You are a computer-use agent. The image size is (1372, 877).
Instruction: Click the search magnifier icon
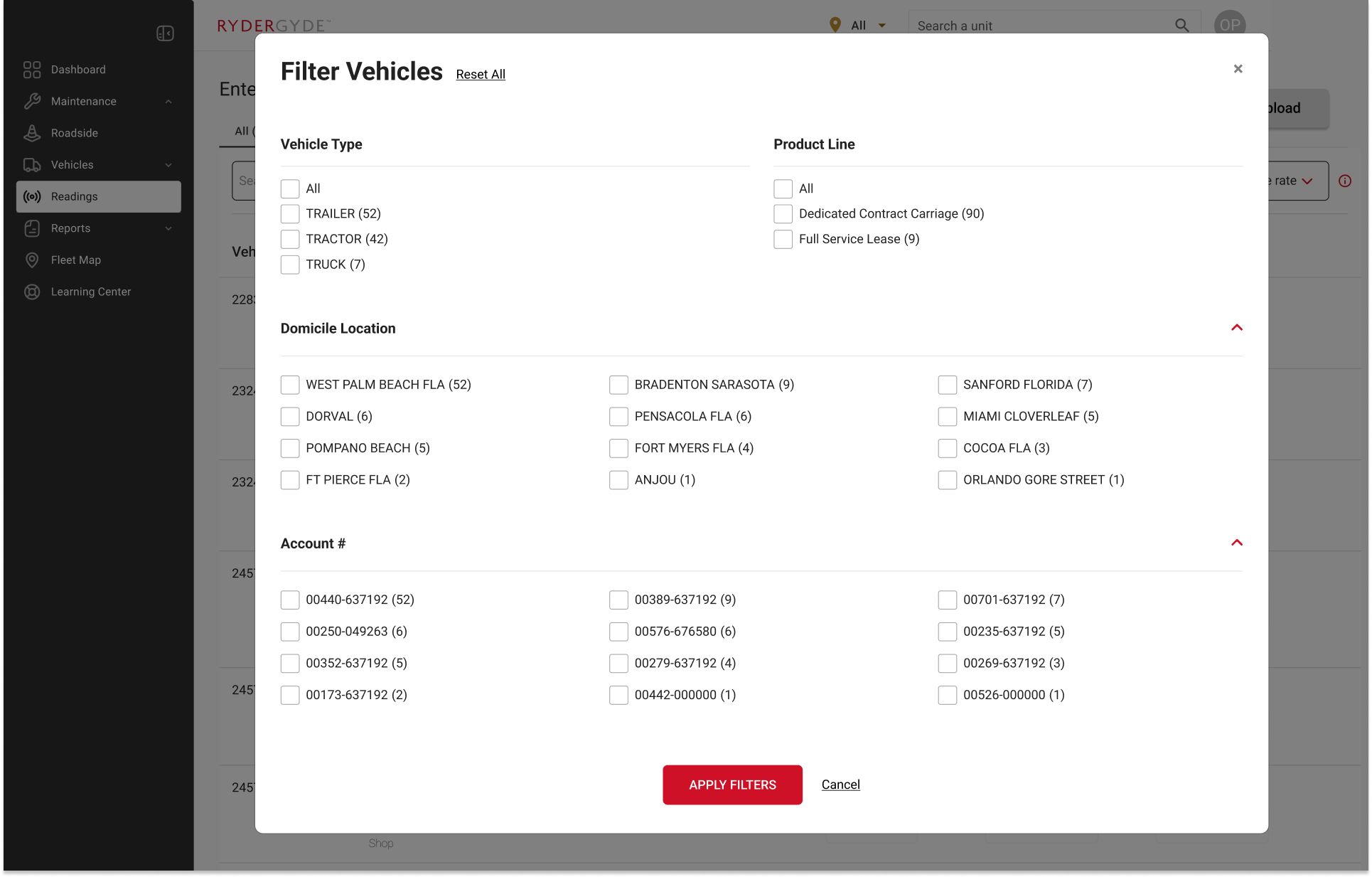pyautogui.click(x=1181, y=26)
